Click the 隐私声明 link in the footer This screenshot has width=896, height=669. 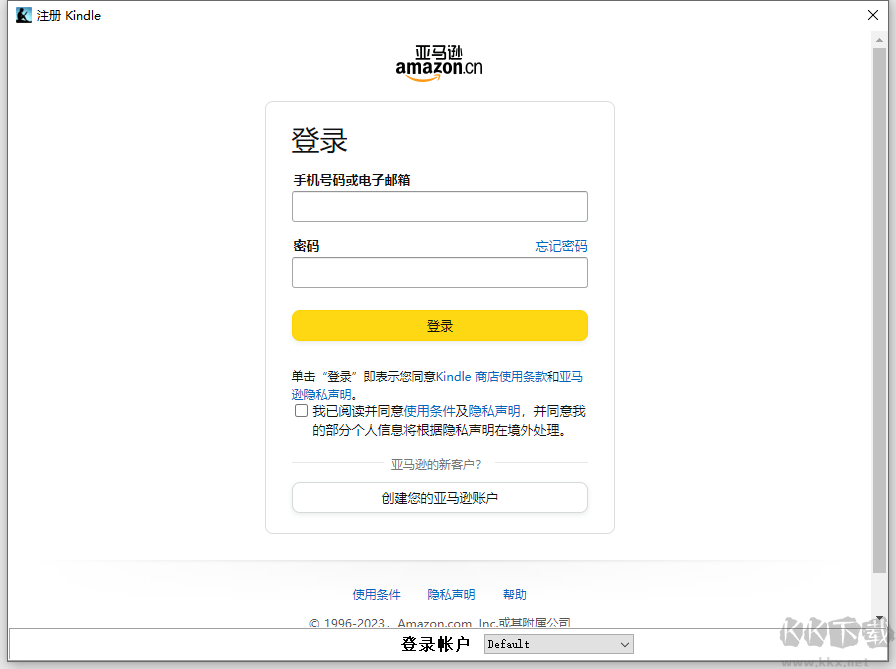[x=451, y=594]
